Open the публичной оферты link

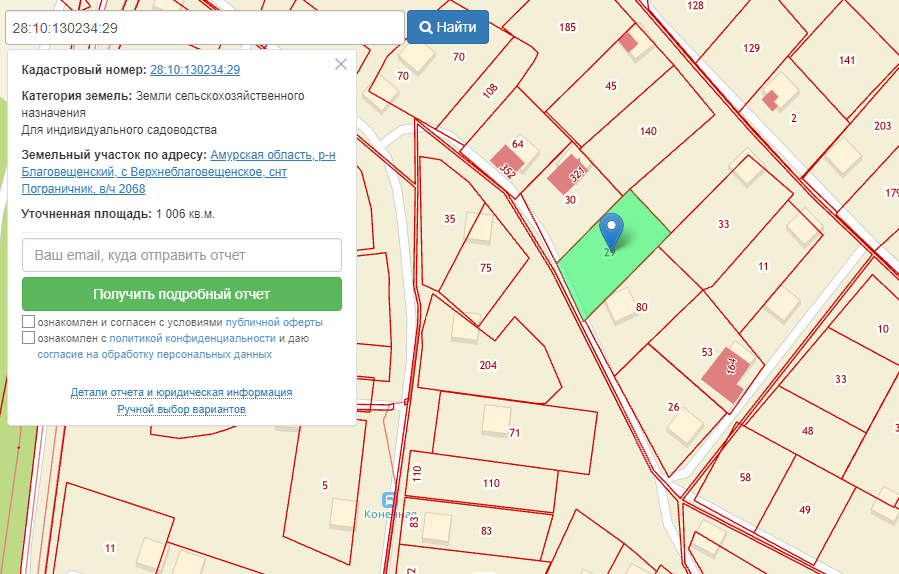pyautogui.click(x=274, y=323)
